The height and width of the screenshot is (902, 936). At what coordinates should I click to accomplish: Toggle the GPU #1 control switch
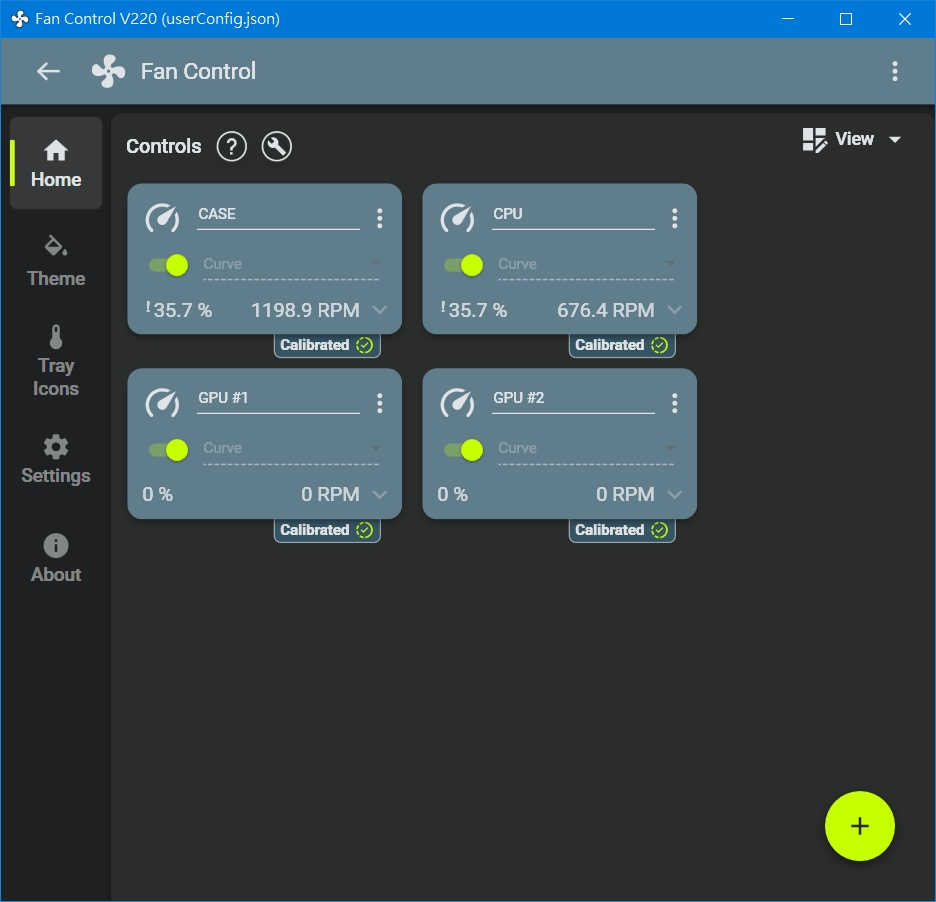[x=168, y=449]
